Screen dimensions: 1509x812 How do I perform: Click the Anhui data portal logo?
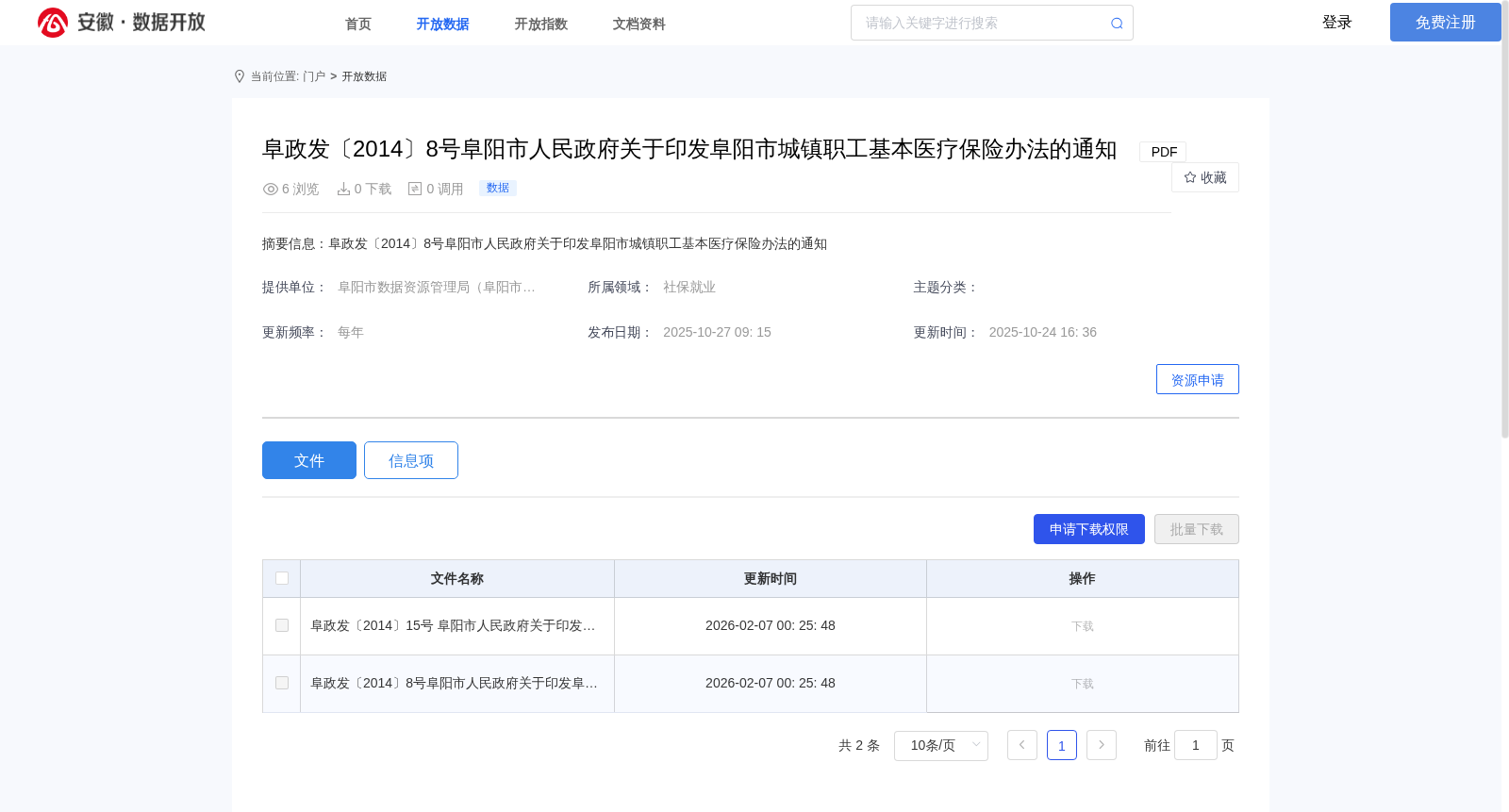[122, 23]
